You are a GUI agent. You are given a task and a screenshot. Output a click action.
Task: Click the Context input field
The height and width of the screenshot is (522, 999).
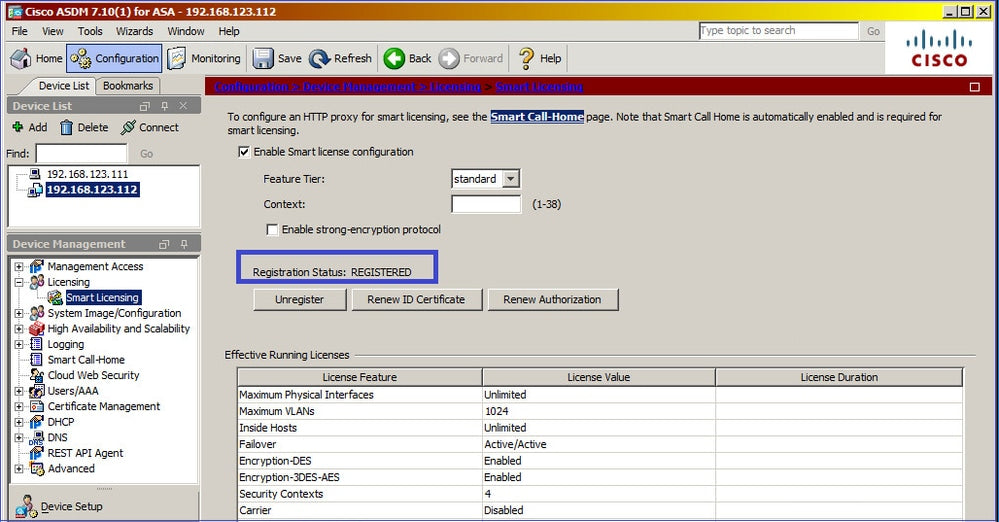click(x=486, y=204)
